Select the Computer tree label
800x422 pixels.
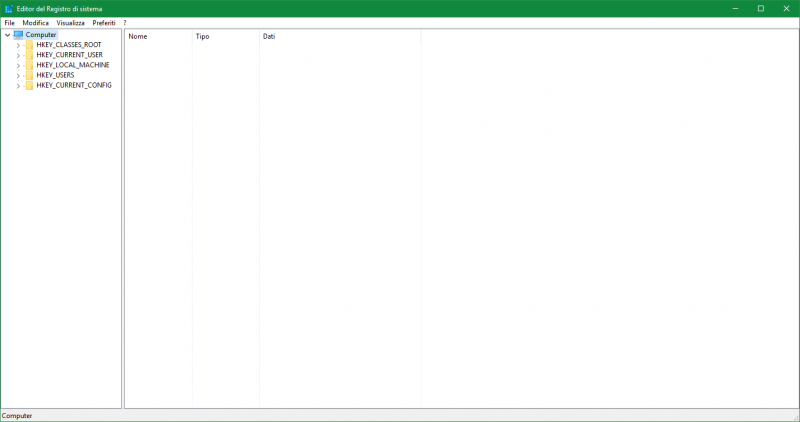click(41, 35)
